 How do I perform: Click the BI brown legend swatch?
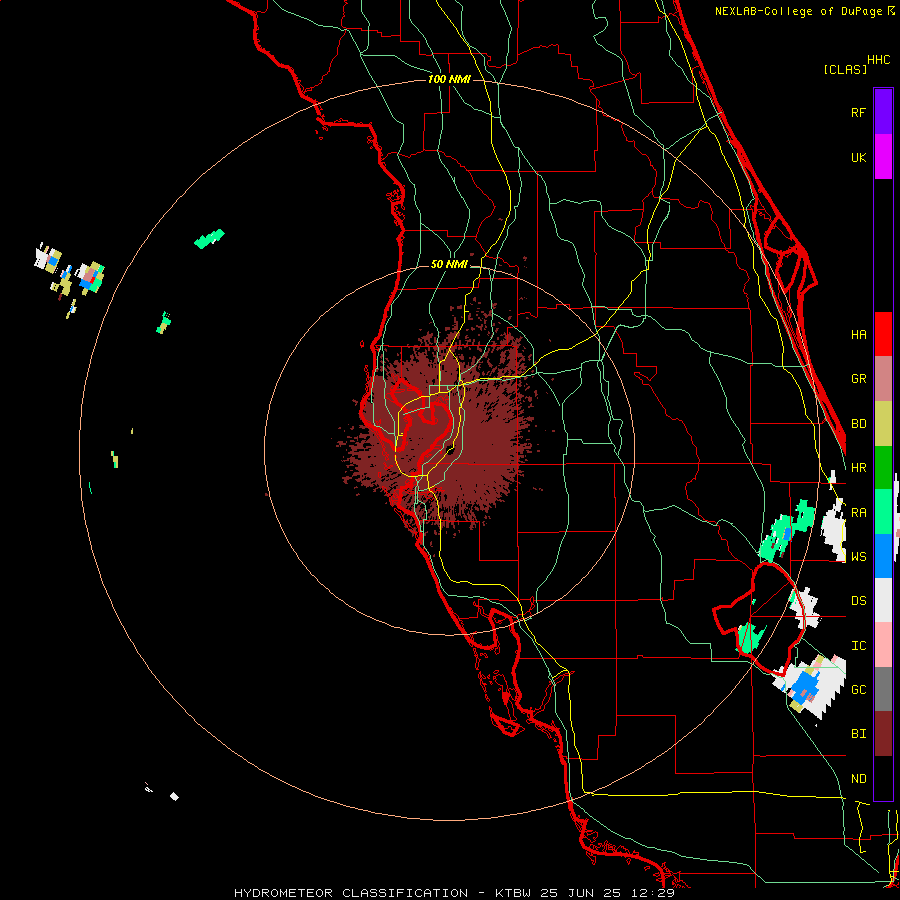[883, 734]
